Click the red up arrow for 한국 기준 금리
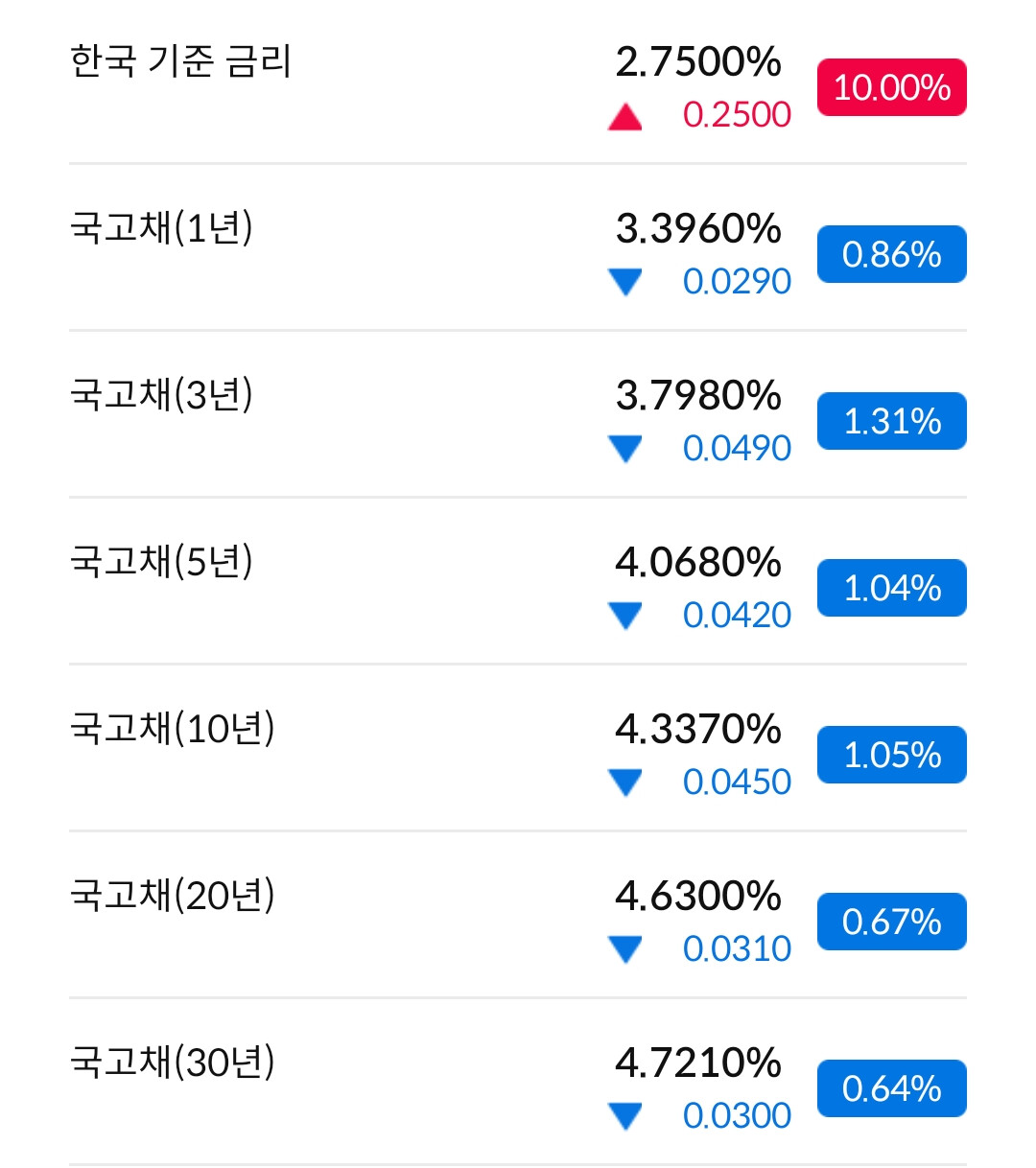 point(625,117)
